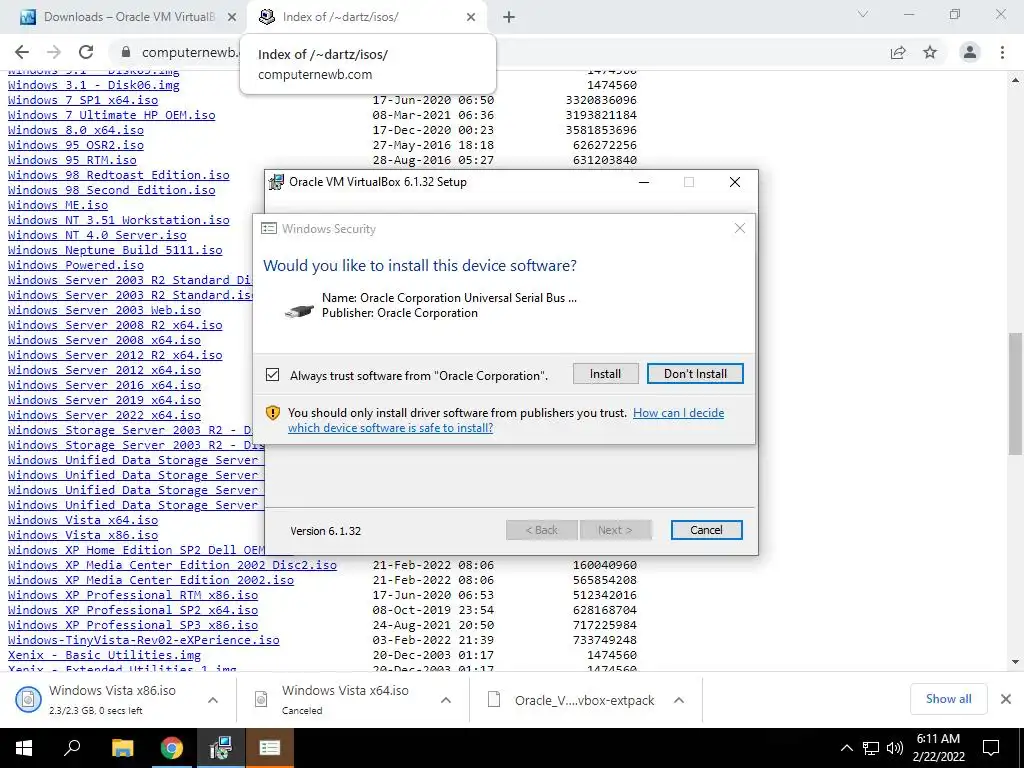The image size is (1024, 768).
Task: Close the Windows Security dialog
Action: coord(739,228)
